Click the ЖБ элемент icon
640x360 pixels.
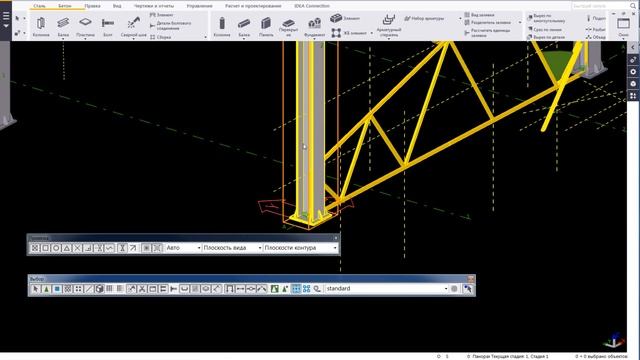pyautogui.click(x=336, y=33)
